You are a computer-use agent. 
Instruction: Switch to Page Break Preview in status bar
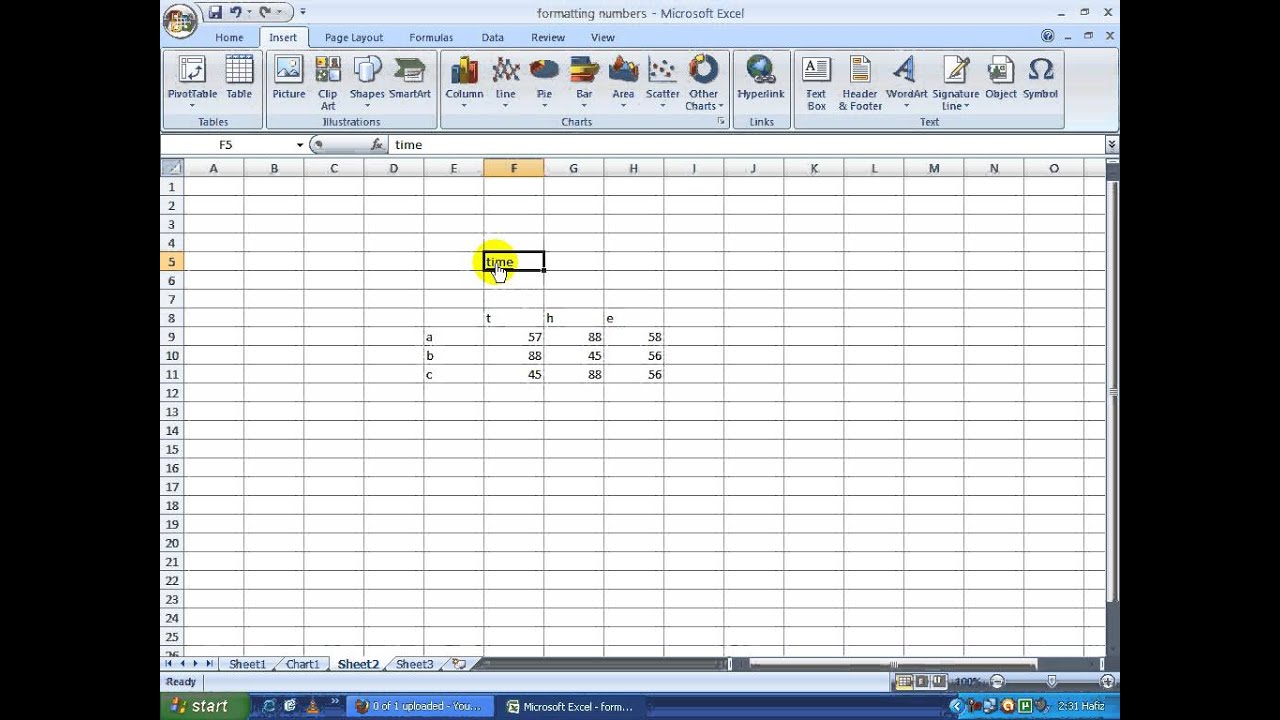click(x=939, y=682)
